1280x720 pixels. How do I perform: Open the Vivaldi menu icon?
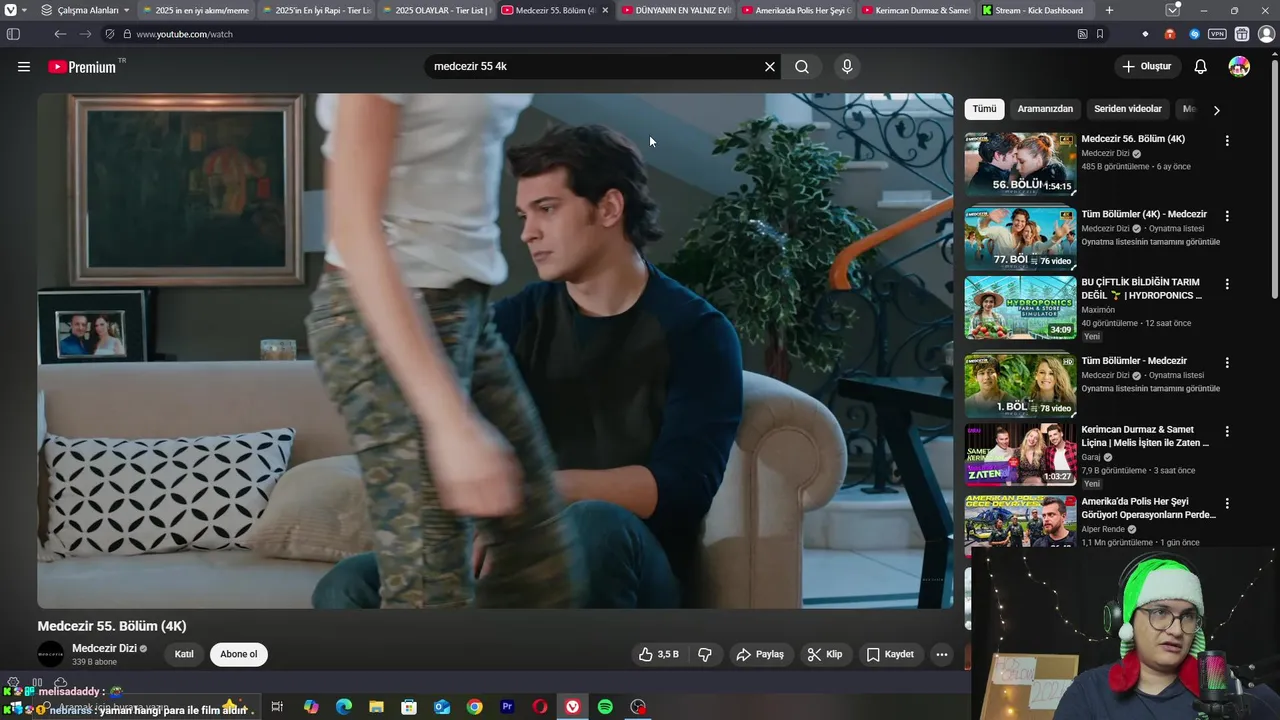coord(11,10)
